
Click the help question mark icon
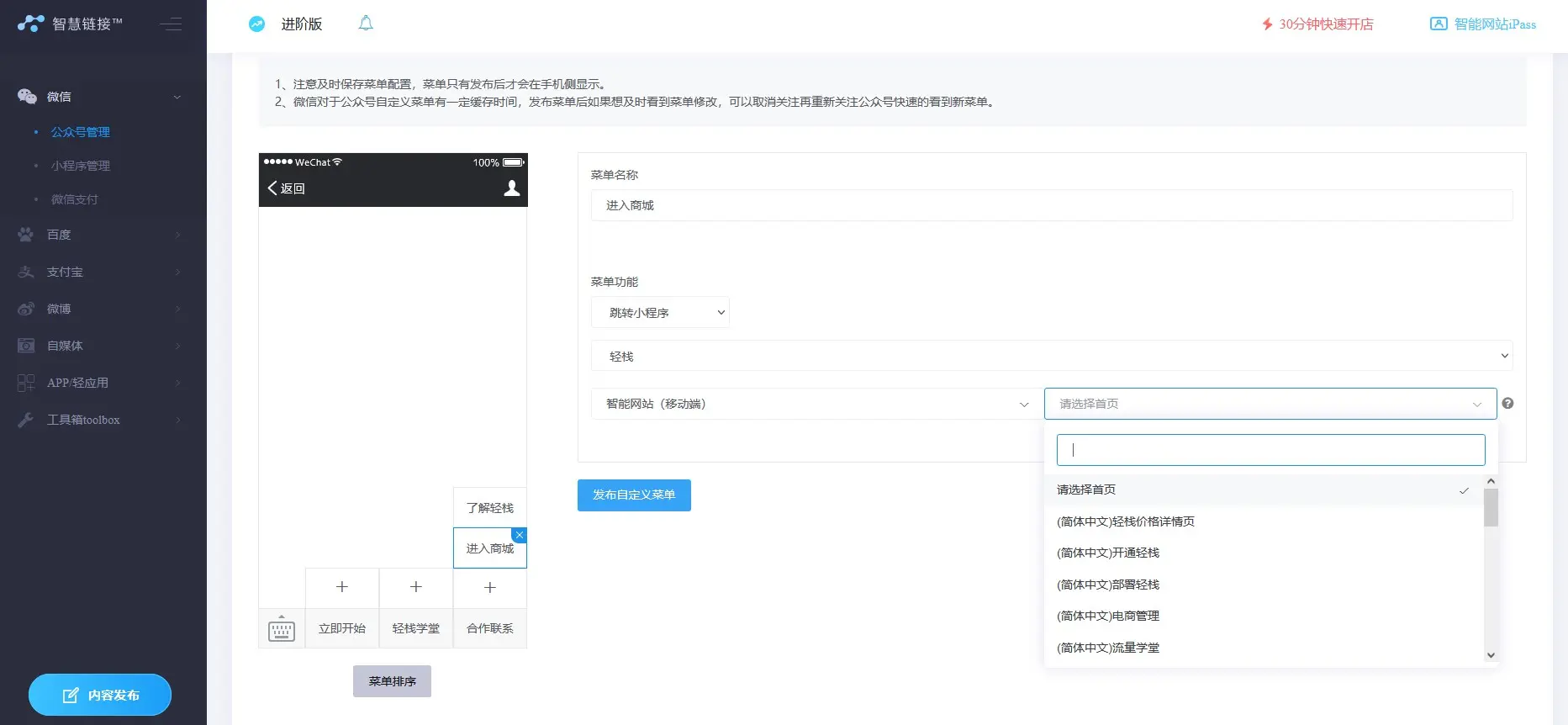click(x=1507, y=404)
